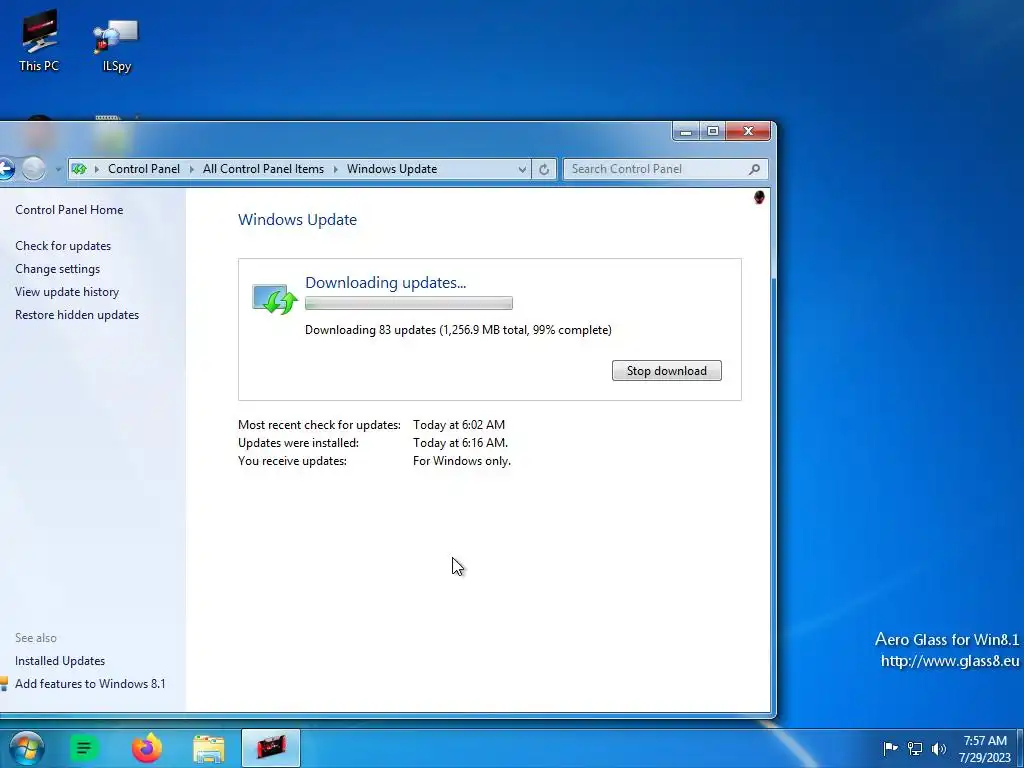Open Action Center flag tray icon

point(890,748)
